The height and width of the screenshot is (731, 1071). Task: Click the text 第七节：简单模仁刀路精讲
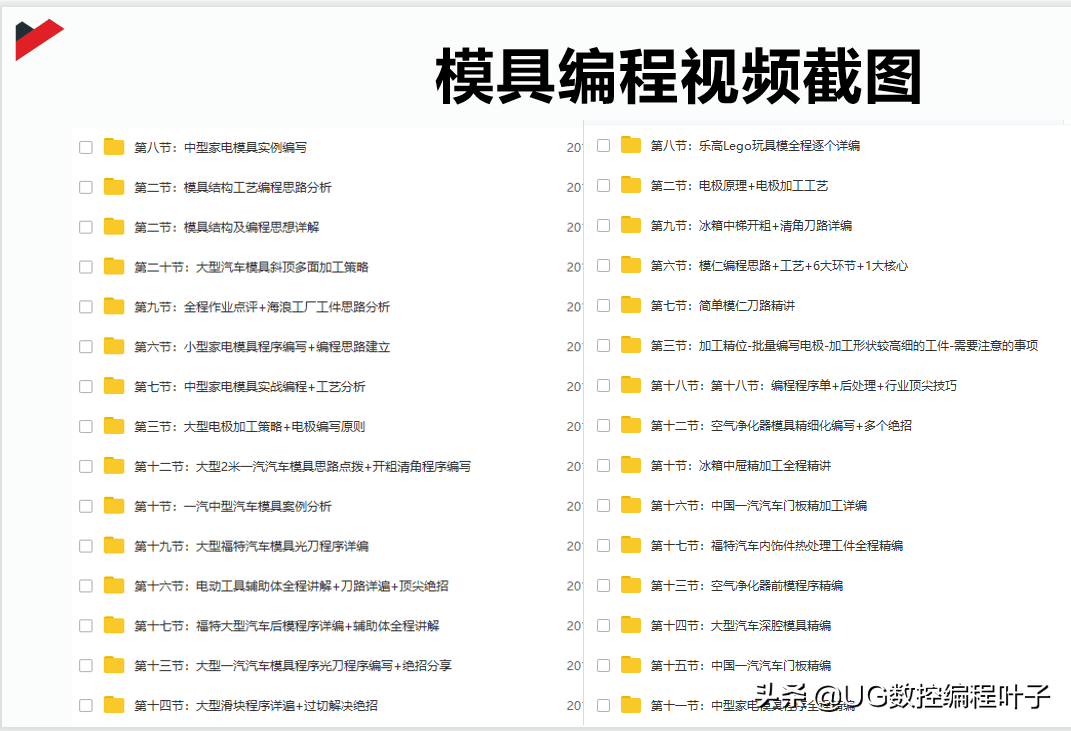pyautogui.click(x=723, y=305)
